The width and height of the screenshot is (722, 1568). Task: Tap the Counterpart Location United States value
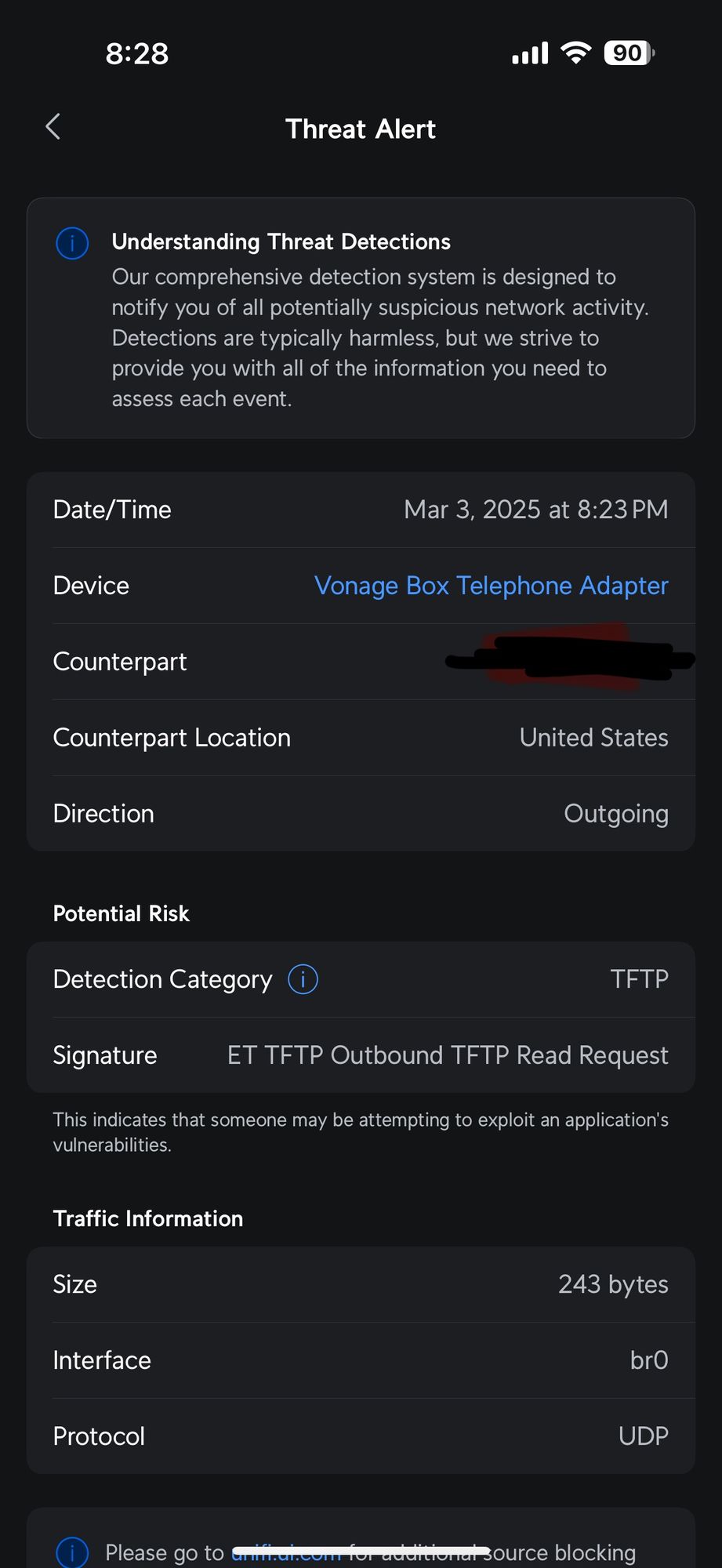coord(593,738)
